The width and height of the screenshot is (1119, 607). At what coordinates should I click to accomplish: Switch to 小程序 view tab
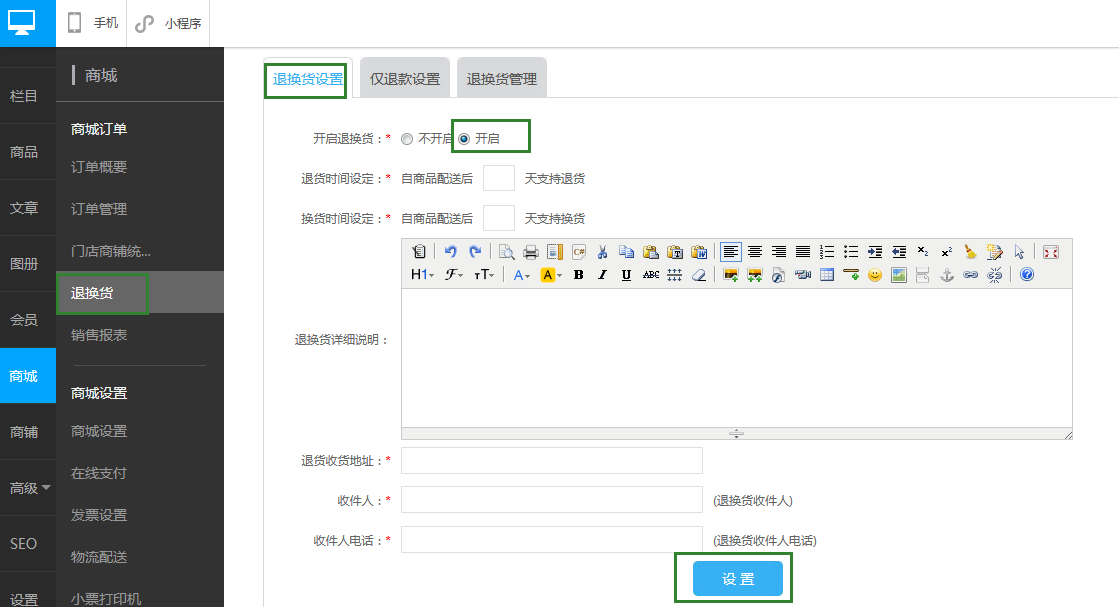(x=168, y=23)
